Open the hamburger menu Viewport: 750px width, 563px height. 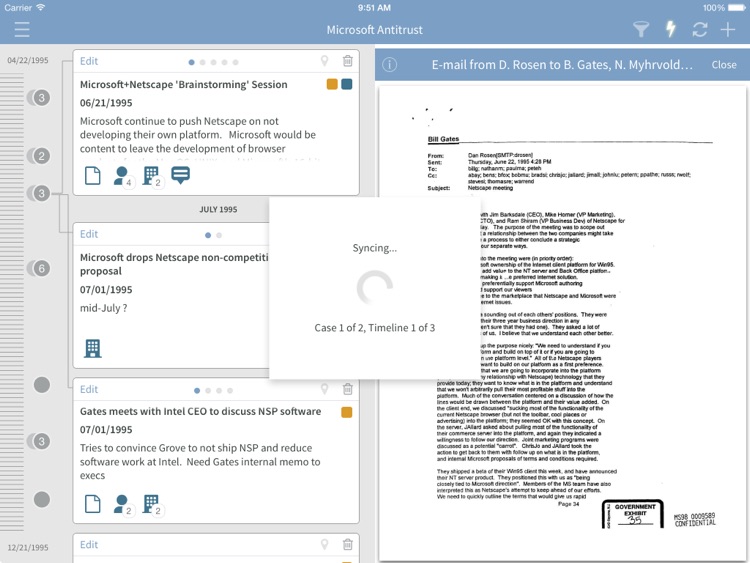point(22,30)
